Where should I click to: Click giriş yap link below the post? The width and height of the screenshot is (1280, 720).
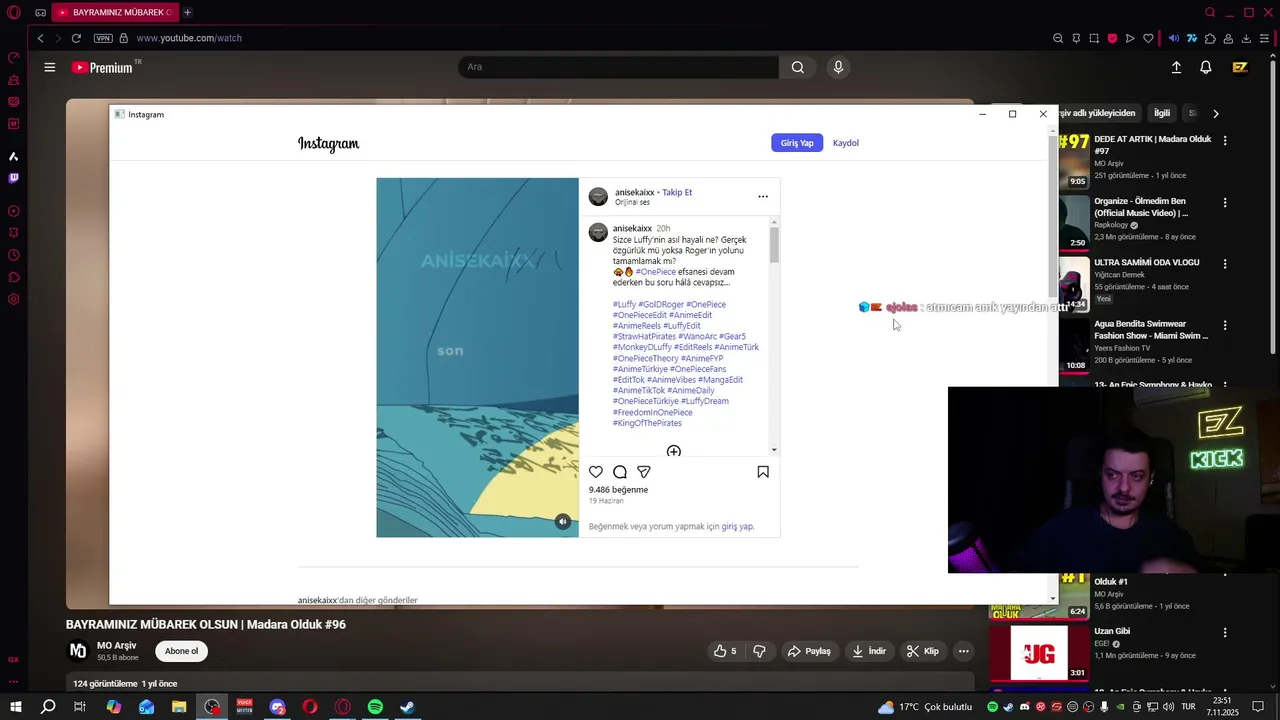[x=737, y=526]
